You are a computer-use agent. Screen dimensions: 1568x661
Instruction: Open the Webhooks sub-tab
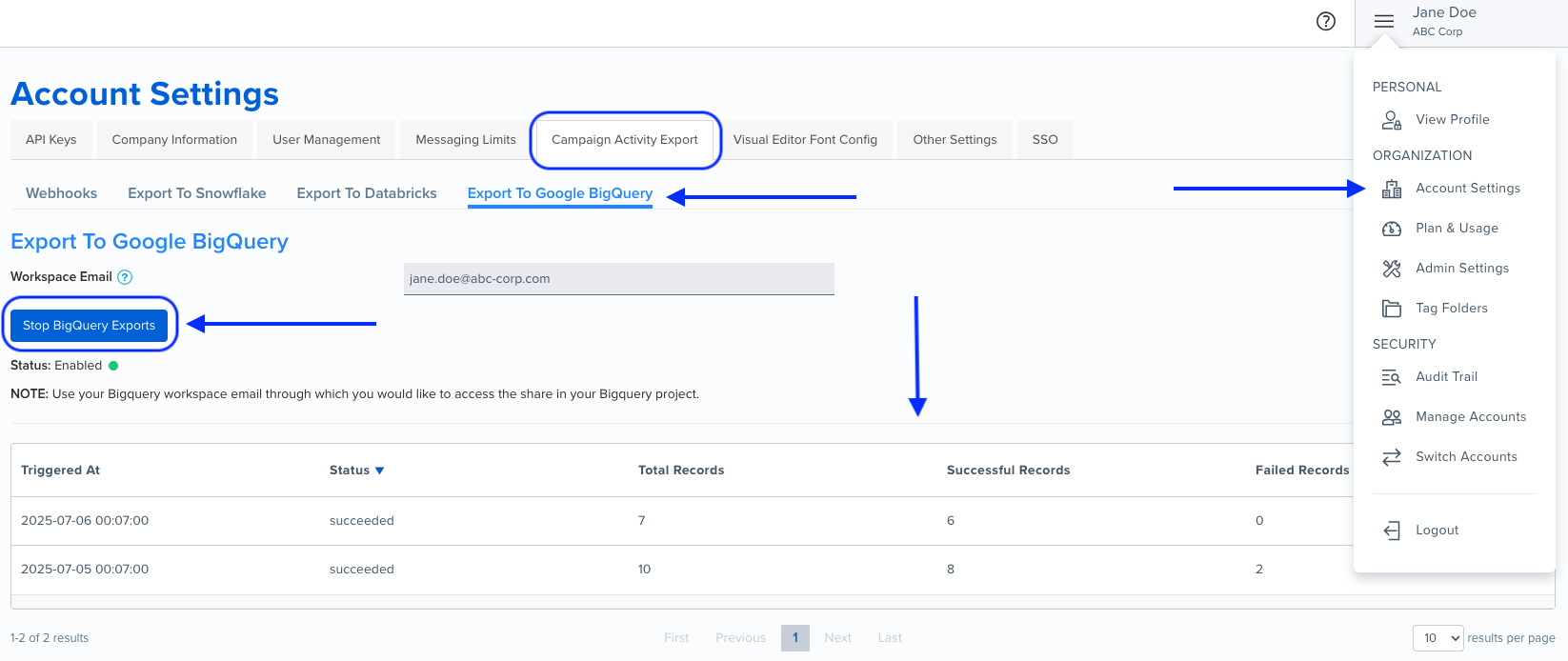(62, 193)
